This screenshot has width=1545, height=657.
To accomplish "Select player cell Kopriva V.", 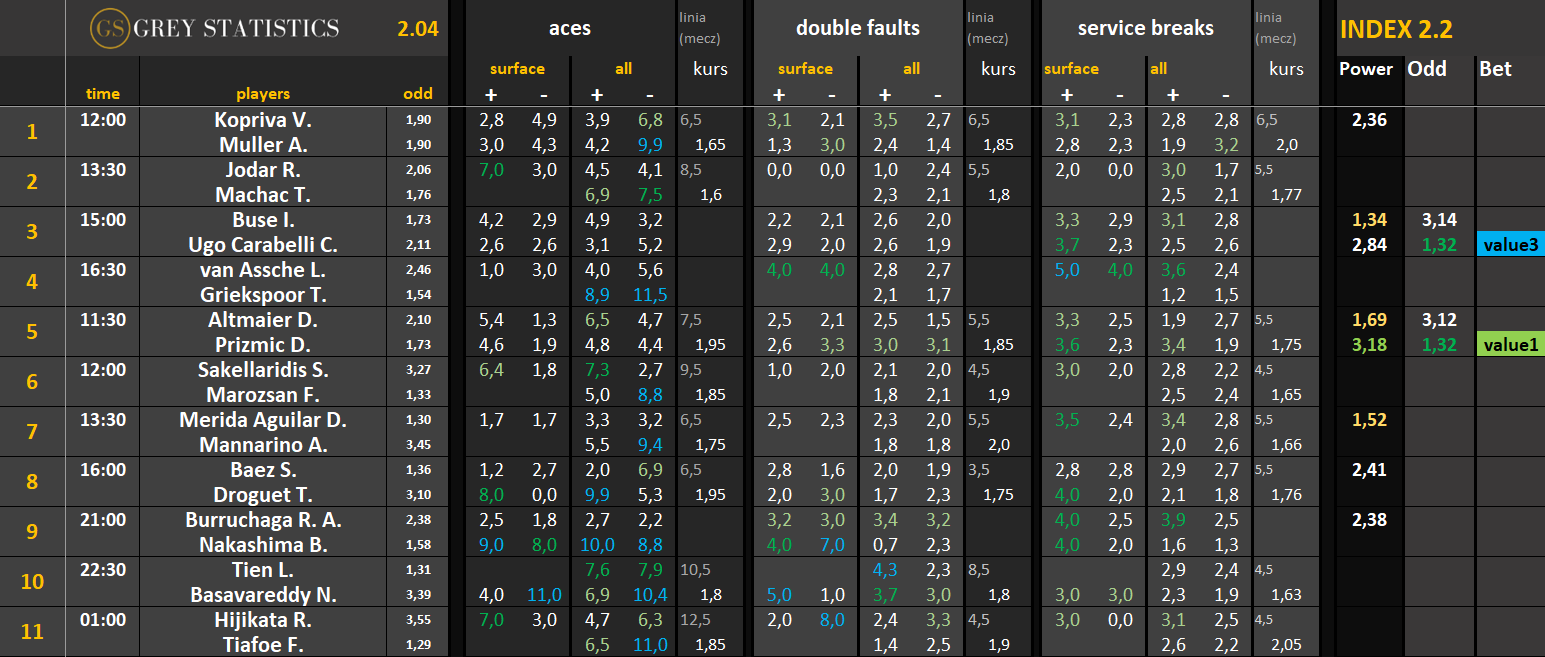I will [x=263, y=120].
